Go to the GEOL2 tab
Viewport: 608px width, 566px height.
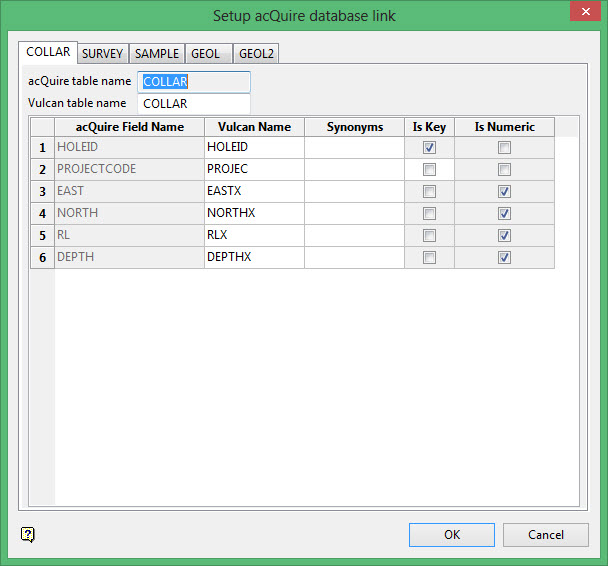click(256, 53)
